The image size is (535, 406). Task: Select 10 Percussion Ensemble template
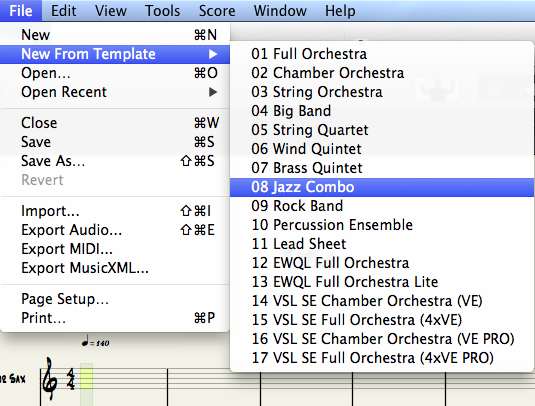point(382,225)
